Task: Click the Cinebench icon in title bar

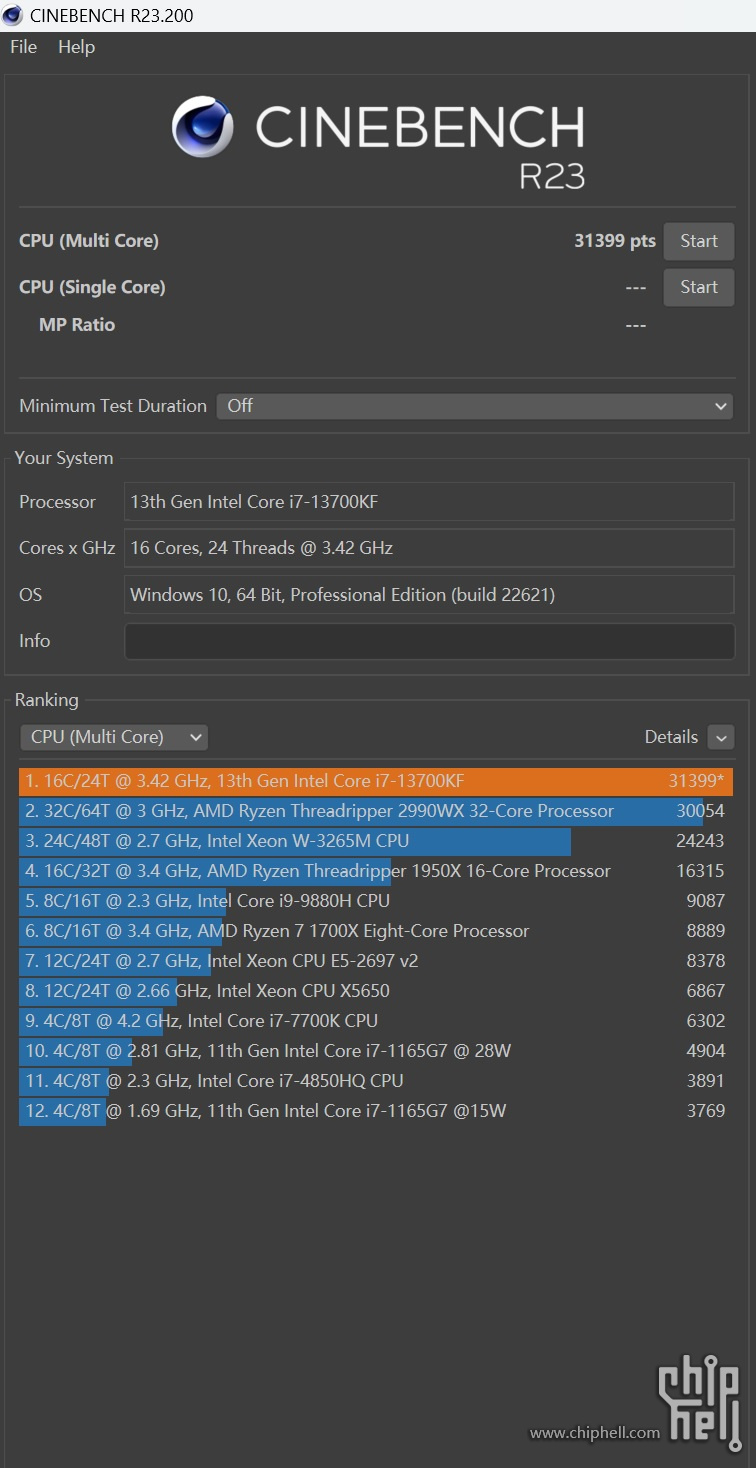Action: click(13, 15)
